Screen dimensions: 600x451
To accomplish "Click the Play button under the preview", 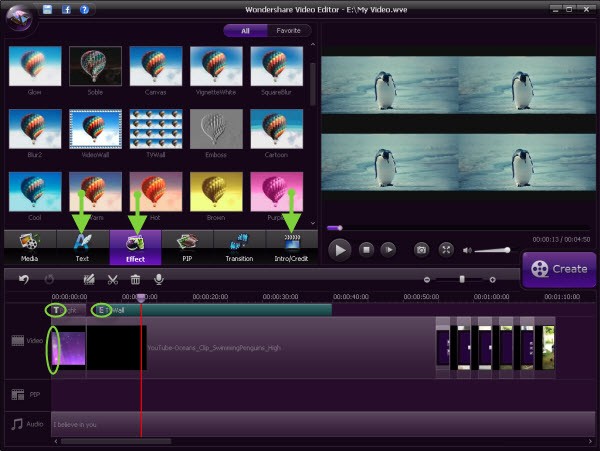I will click(x=341, y=249).
